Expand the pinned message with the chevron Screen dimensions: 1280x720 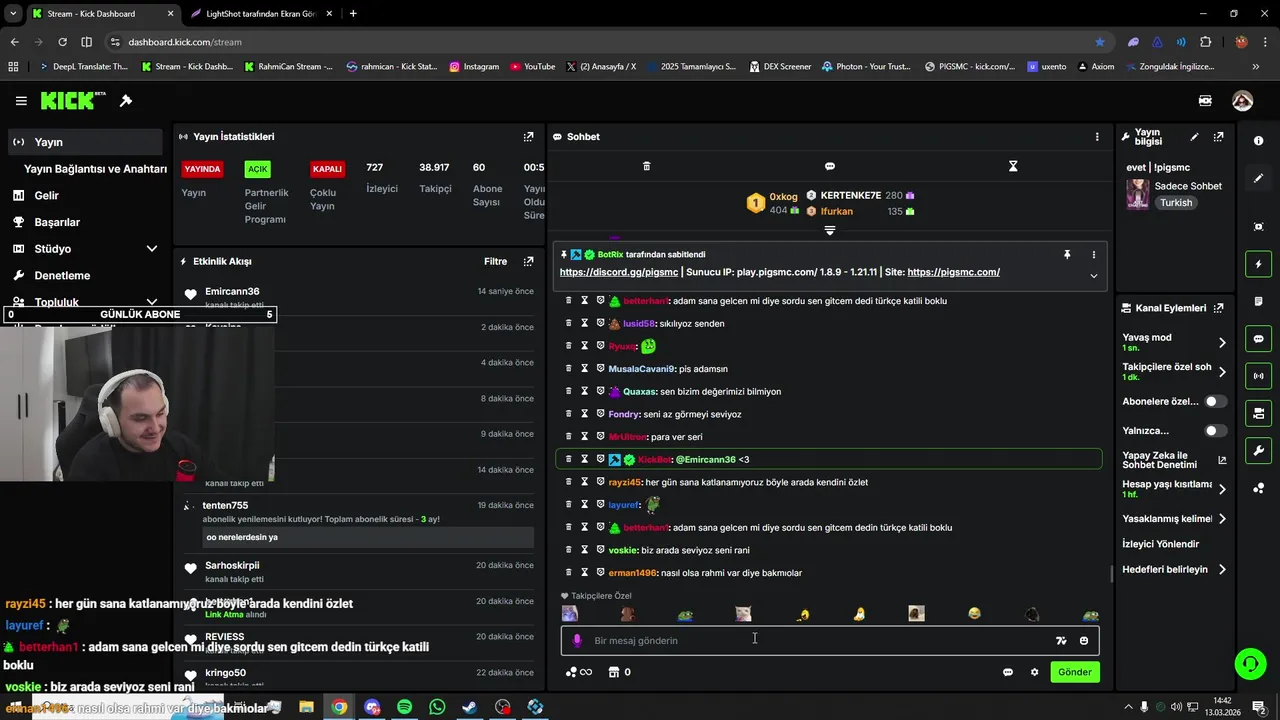[1093, 276]
